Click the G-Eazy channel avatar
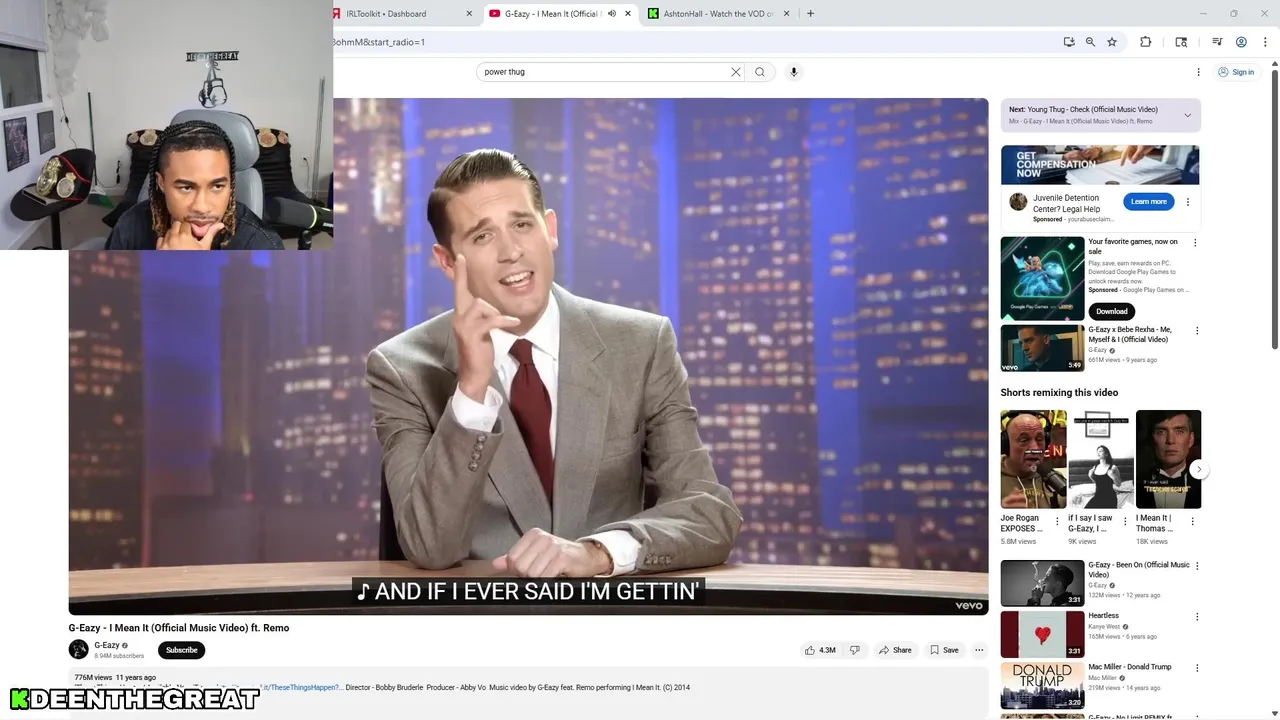Viewport: 1280px width, 720px height. [78, 650]
